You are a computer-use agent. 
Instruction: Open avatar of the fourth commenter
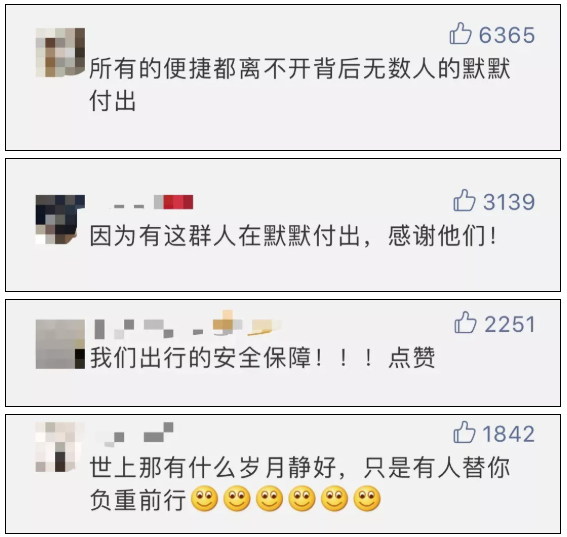60,447
